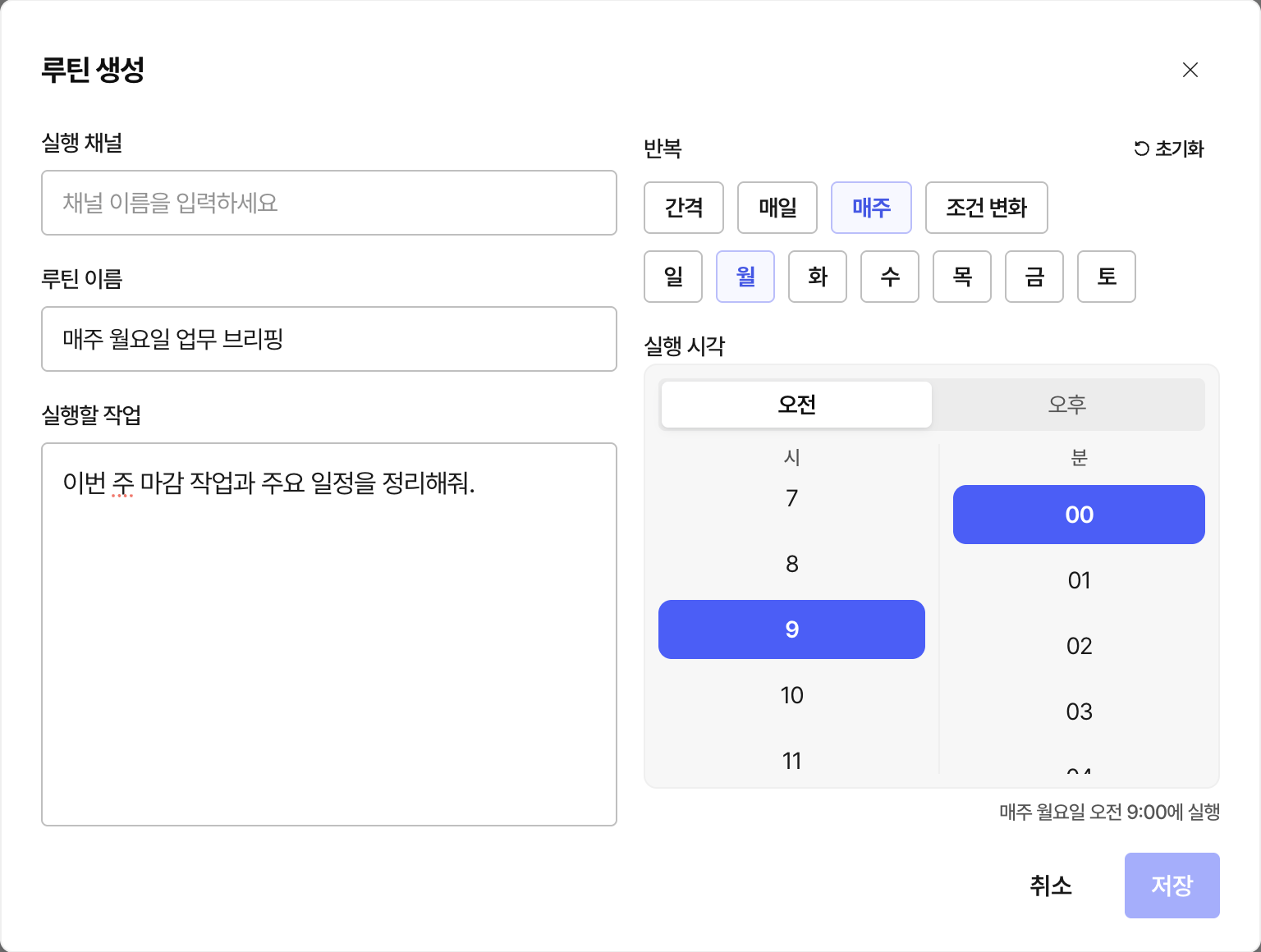Pick hour 7 in 시 column
Screen dimensions: 1261x952
pyautogui.click(x=791, y=498)
